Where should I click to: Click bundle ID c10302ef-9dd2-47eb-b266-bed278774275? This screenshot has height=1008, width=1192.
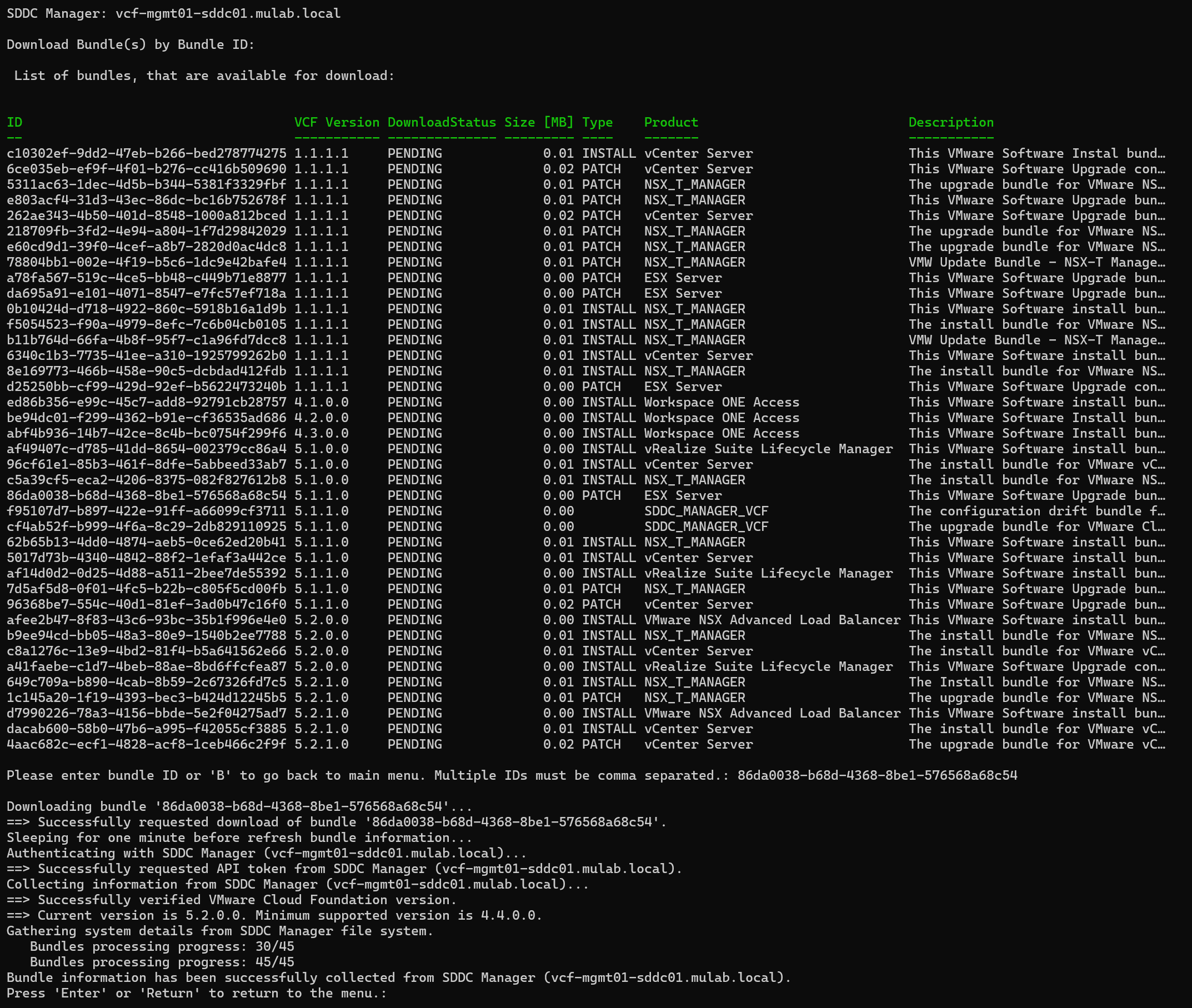[146, 154]
